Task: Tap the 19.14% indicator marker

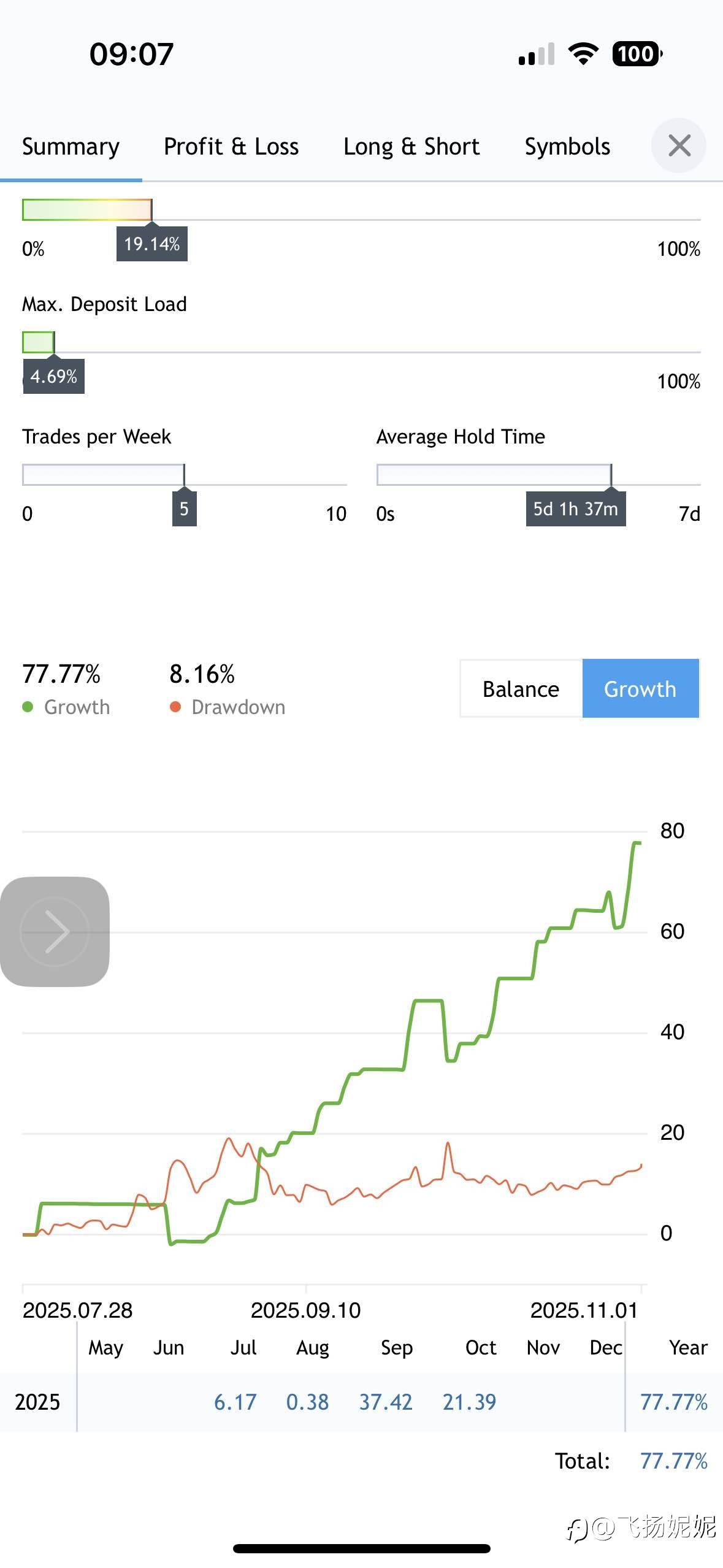Action: [152, 244]
